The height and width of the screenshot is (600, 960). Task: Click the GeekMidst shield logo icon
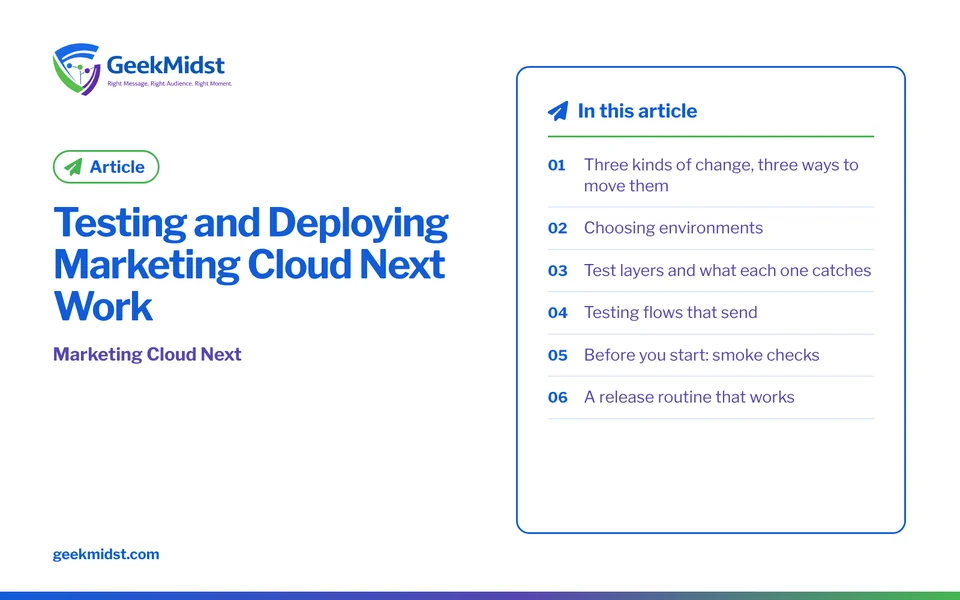(77, 69)
